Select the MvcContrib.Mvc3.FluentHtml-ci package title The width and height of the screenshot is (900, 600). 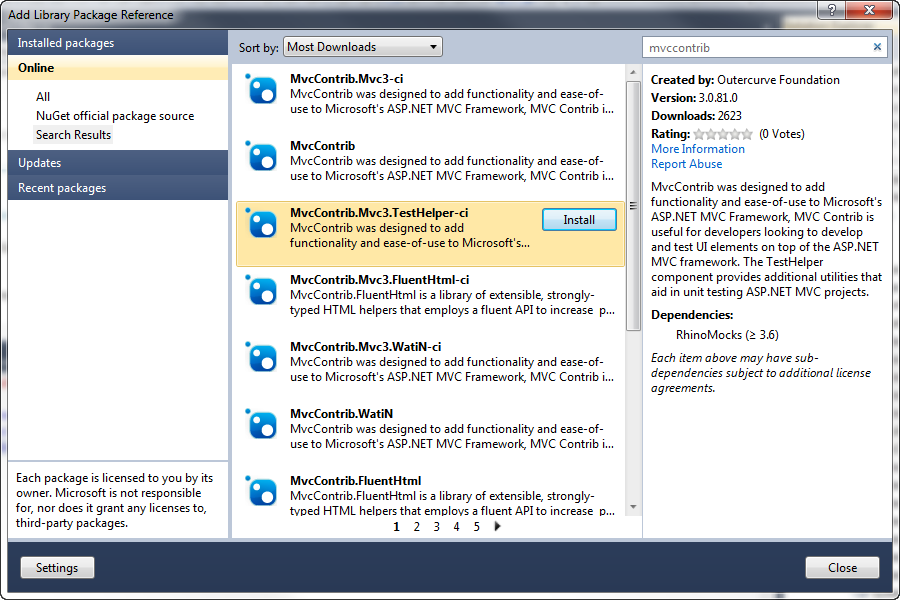[379, 280]
